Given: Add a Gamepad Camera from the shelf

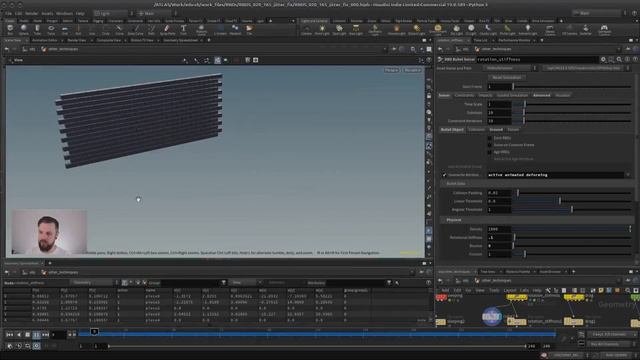Looking at the screenshot, I should pos(604,29).
